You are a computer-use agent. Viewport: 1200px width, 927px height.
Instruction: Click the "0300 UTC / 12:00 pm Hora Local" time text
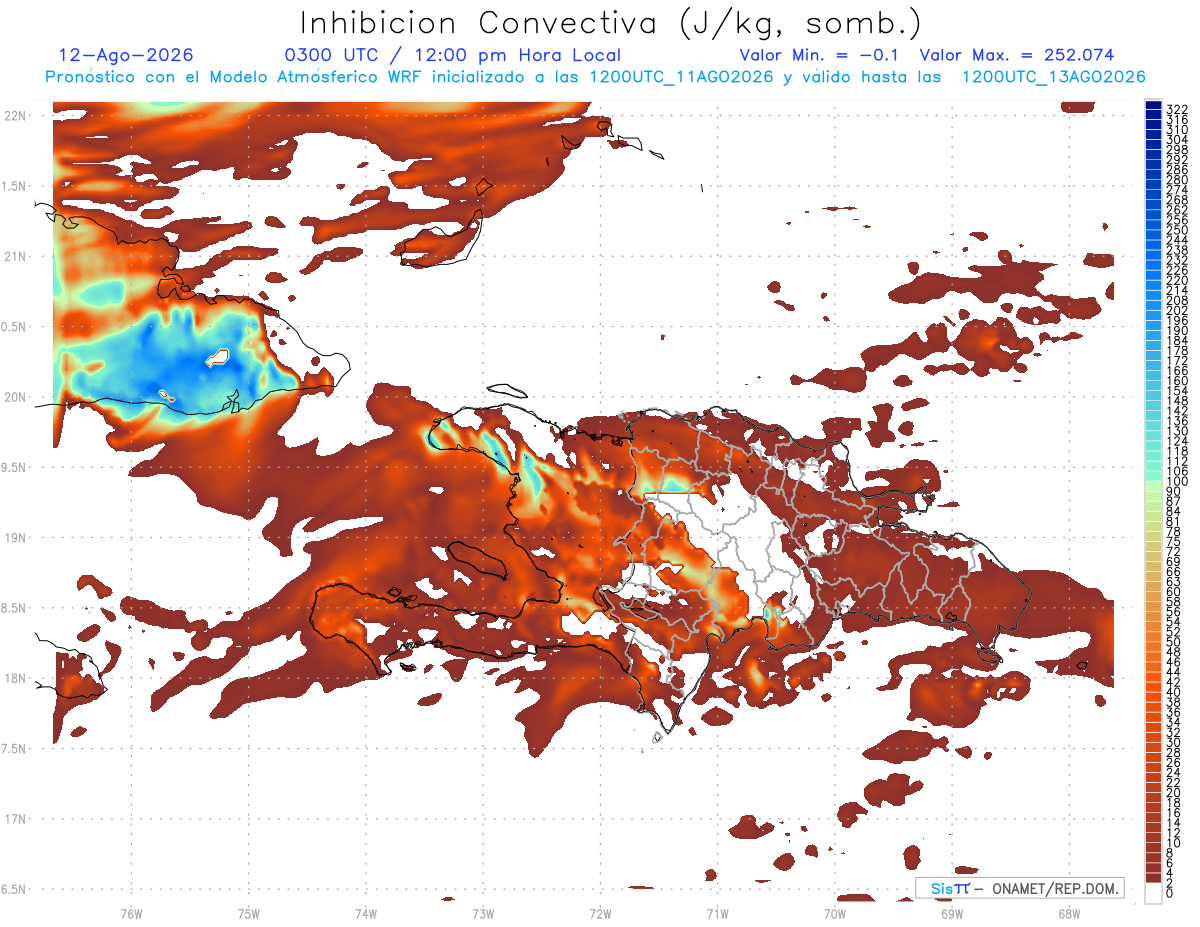click(x=453, y=55)
